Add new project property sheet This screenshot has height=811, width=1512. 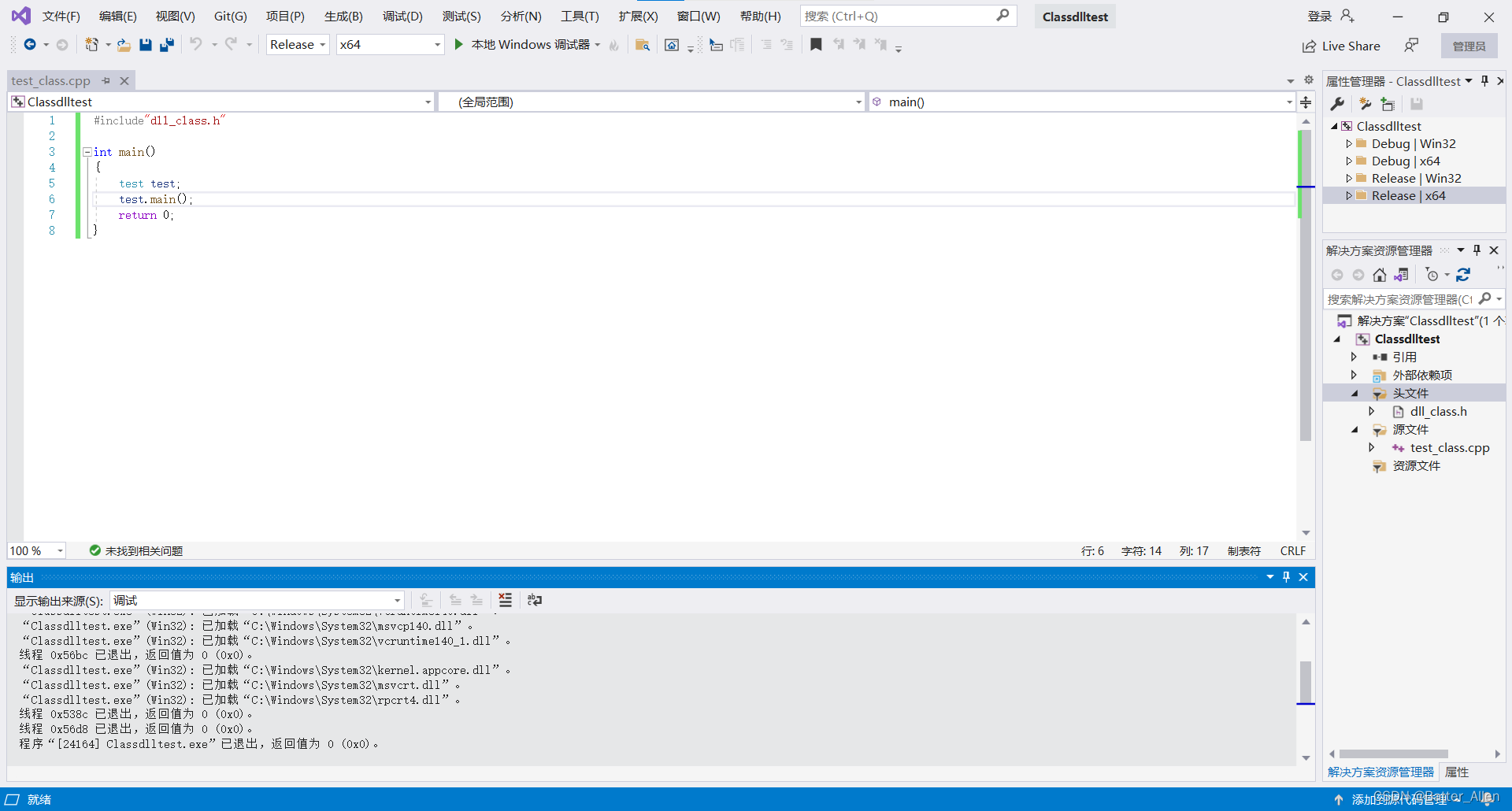(x=1388, y=103)
